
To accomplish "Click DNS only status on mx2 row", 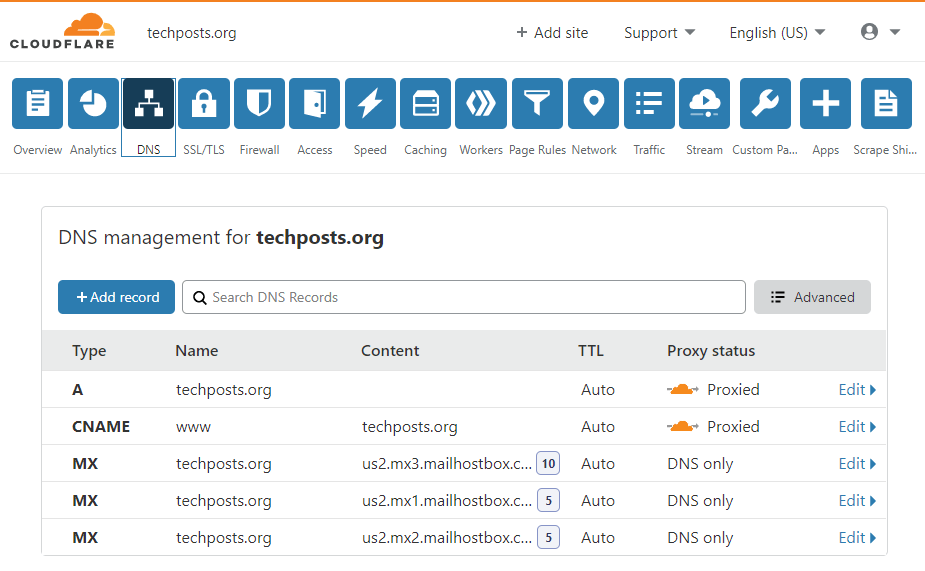I will coord(700,538).
